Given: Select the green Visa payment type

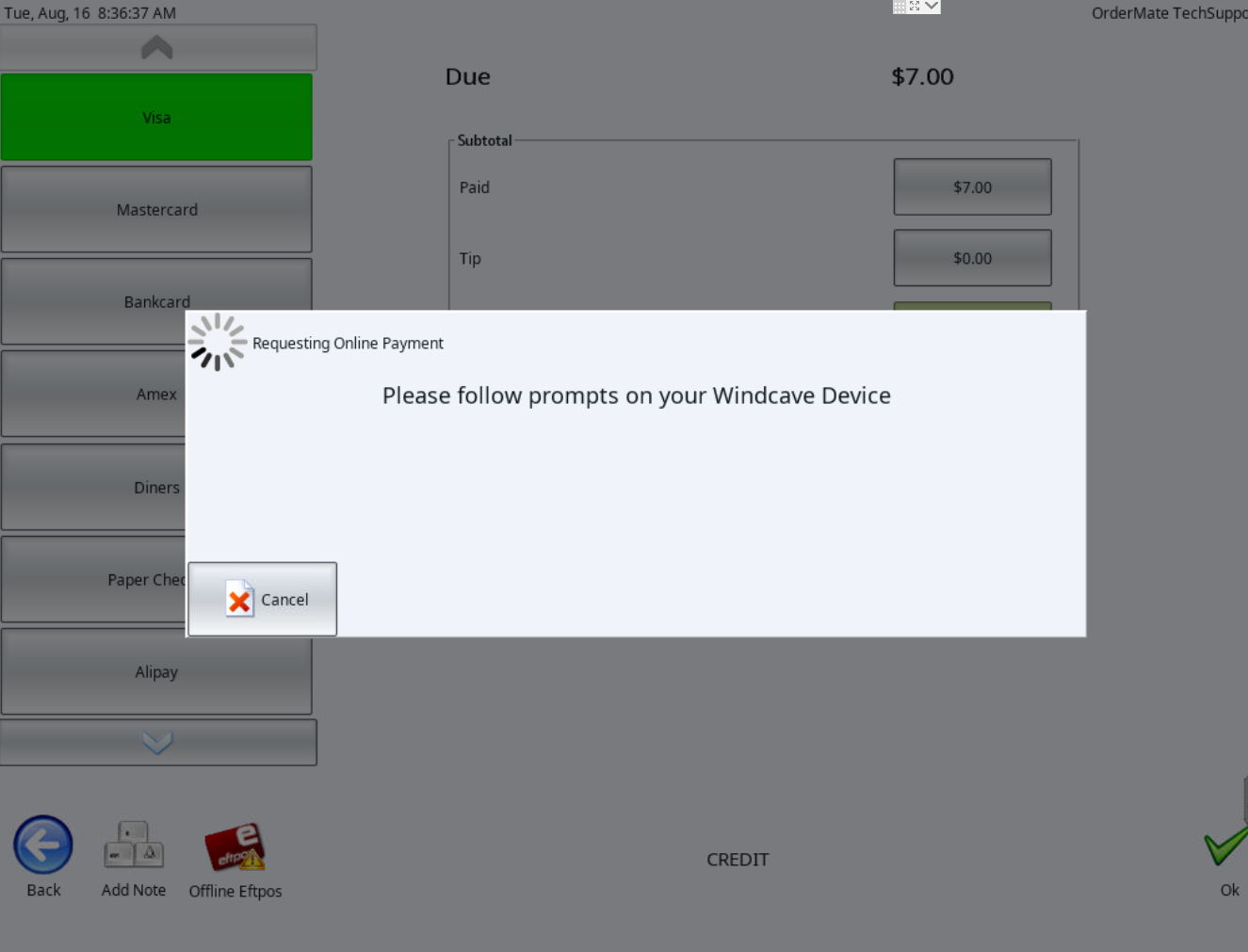Looking at the screenshot, I should (156, 118).
